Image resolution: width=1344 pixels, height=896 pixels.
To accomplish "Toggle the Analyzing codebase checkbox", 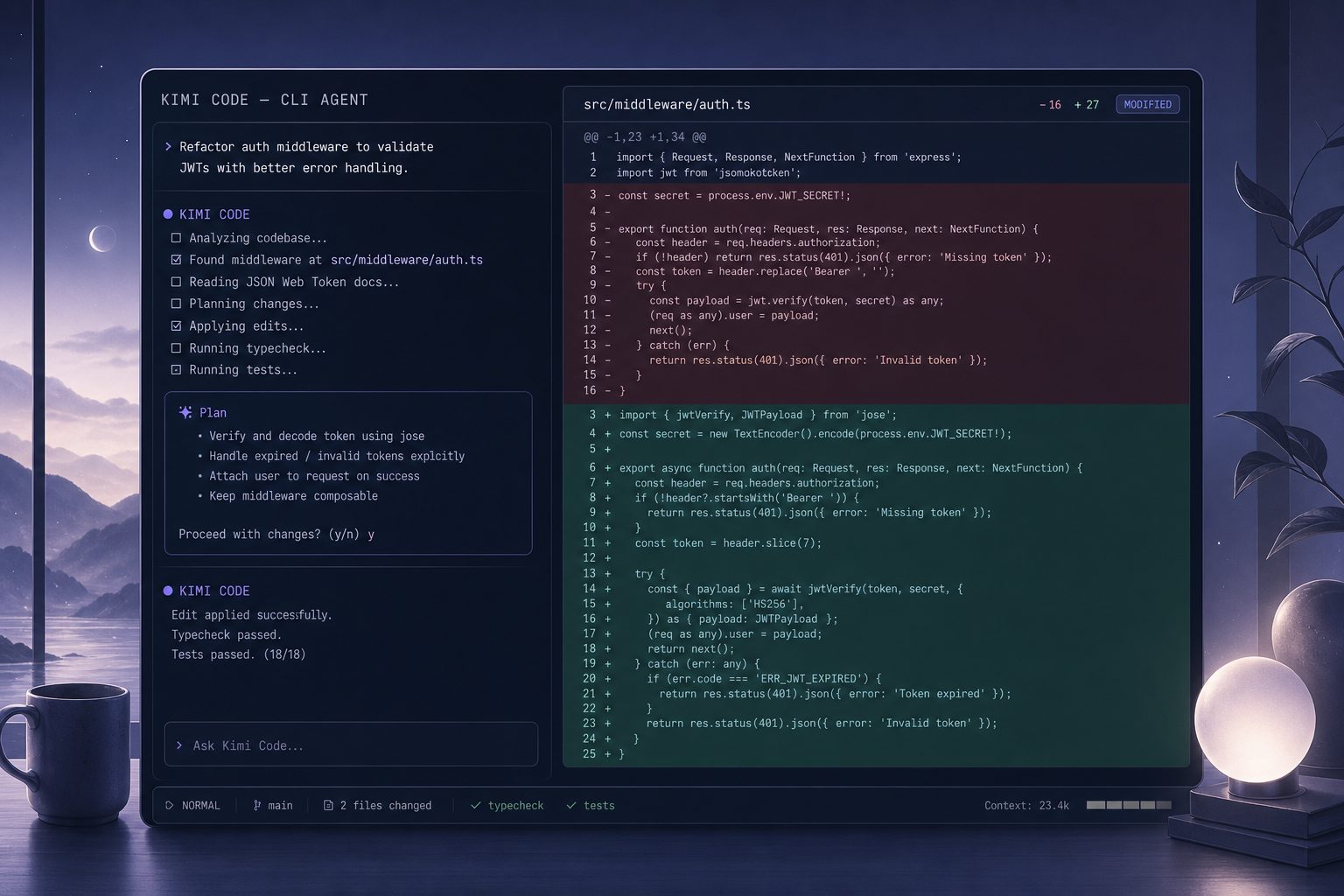I will [x=176, y=238].
